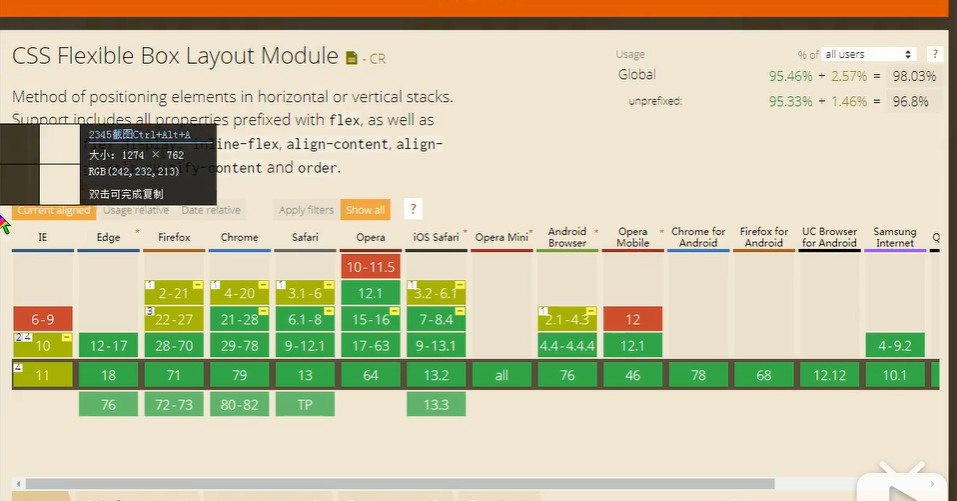Click the iOS Safari 7-8.4 cell
Screen dimensions: 957x501
point(436,319)
